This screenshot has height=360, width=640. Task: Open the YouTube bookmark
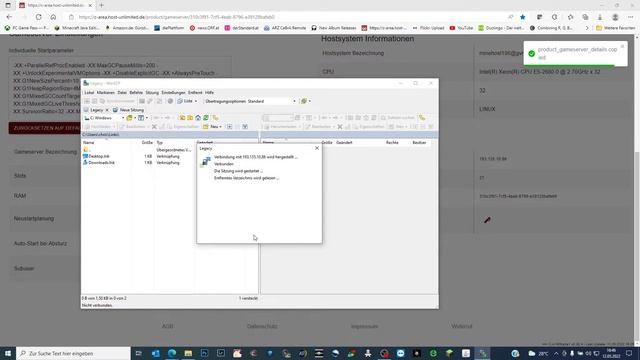[461, 28]
